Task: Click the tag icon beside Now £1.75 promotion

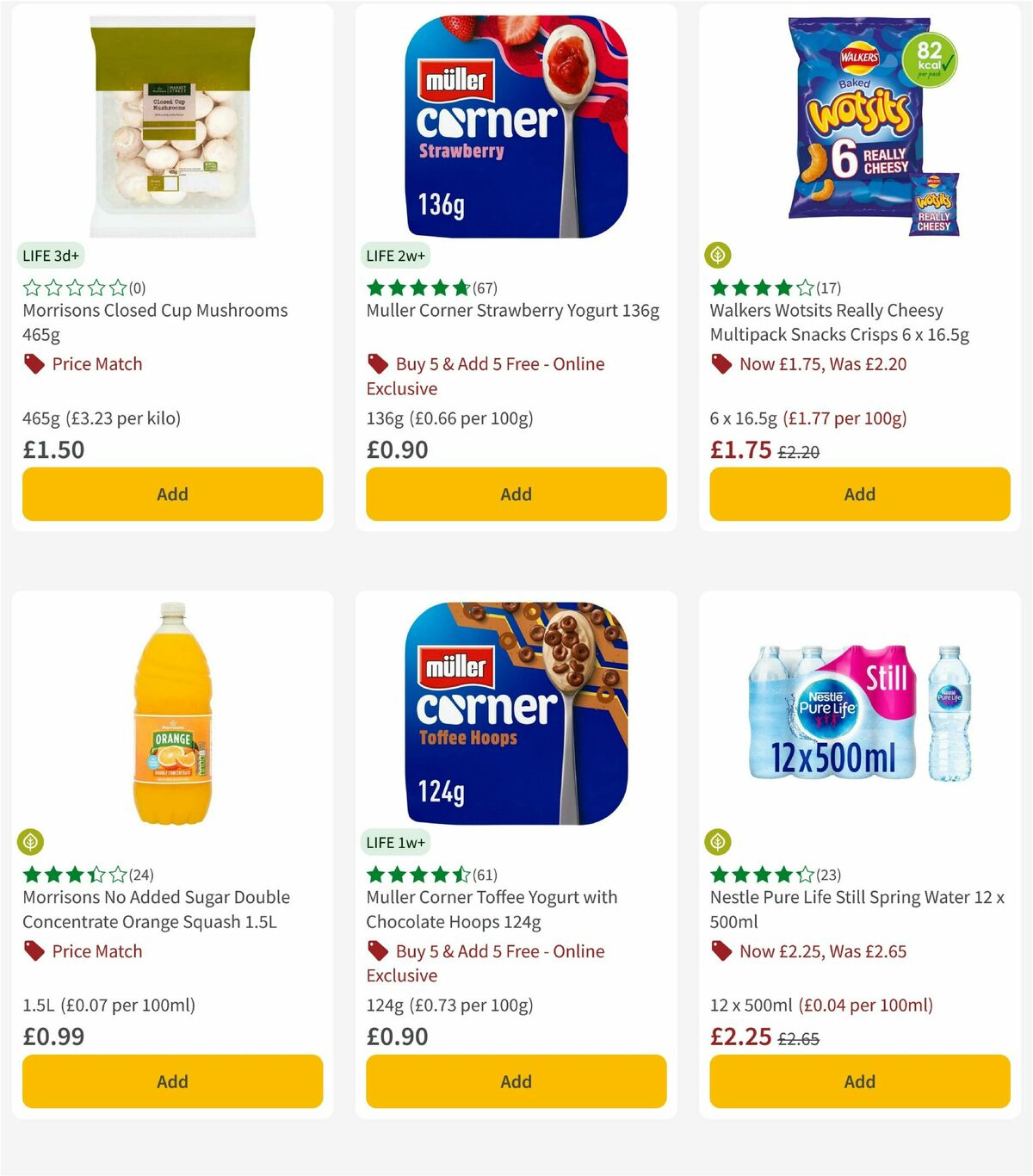Action: 721,363
